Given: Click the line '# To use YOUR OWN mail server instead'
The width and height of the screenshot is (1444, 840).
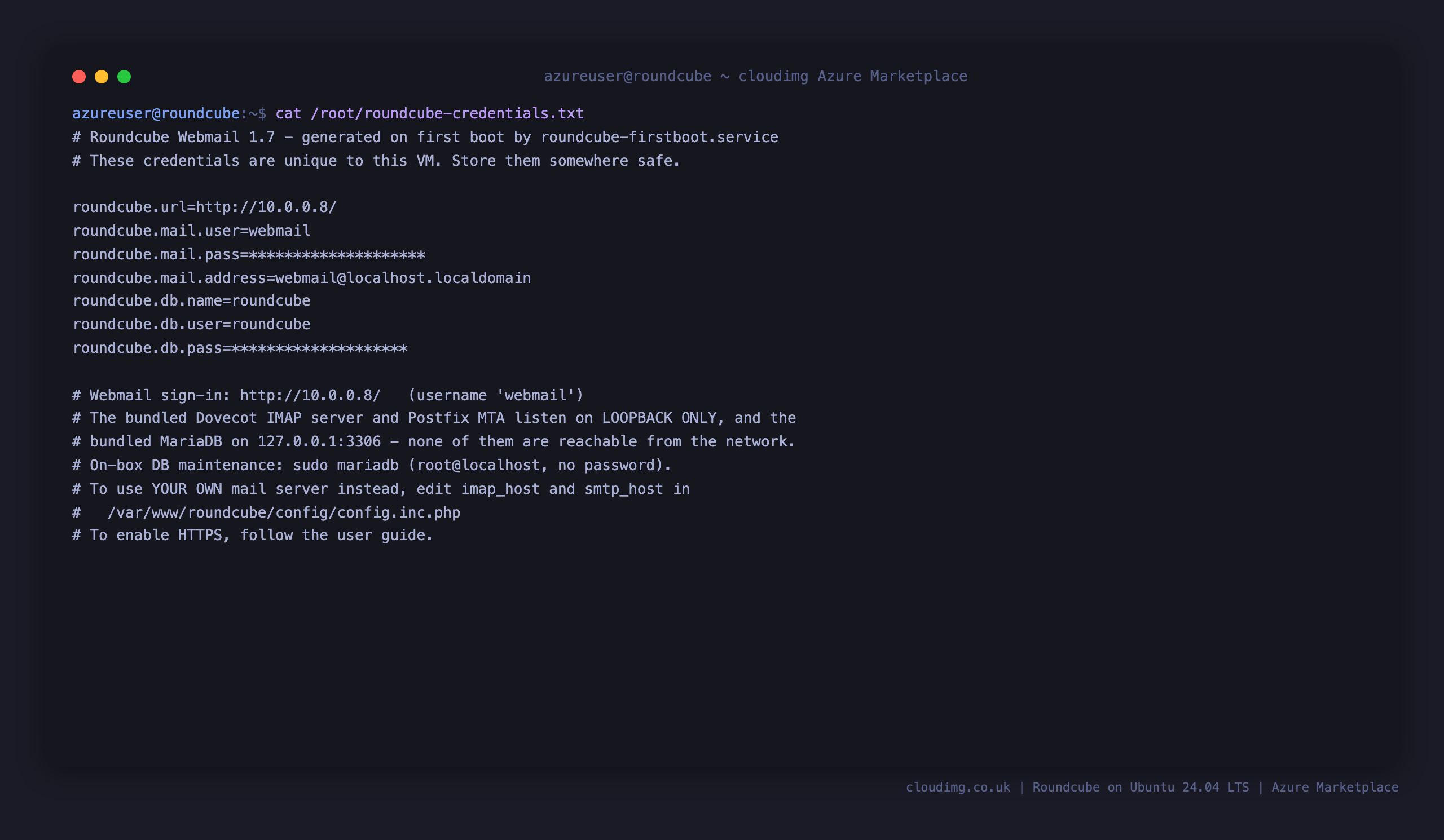Looking at the screenshot, I should coord(381,489).
